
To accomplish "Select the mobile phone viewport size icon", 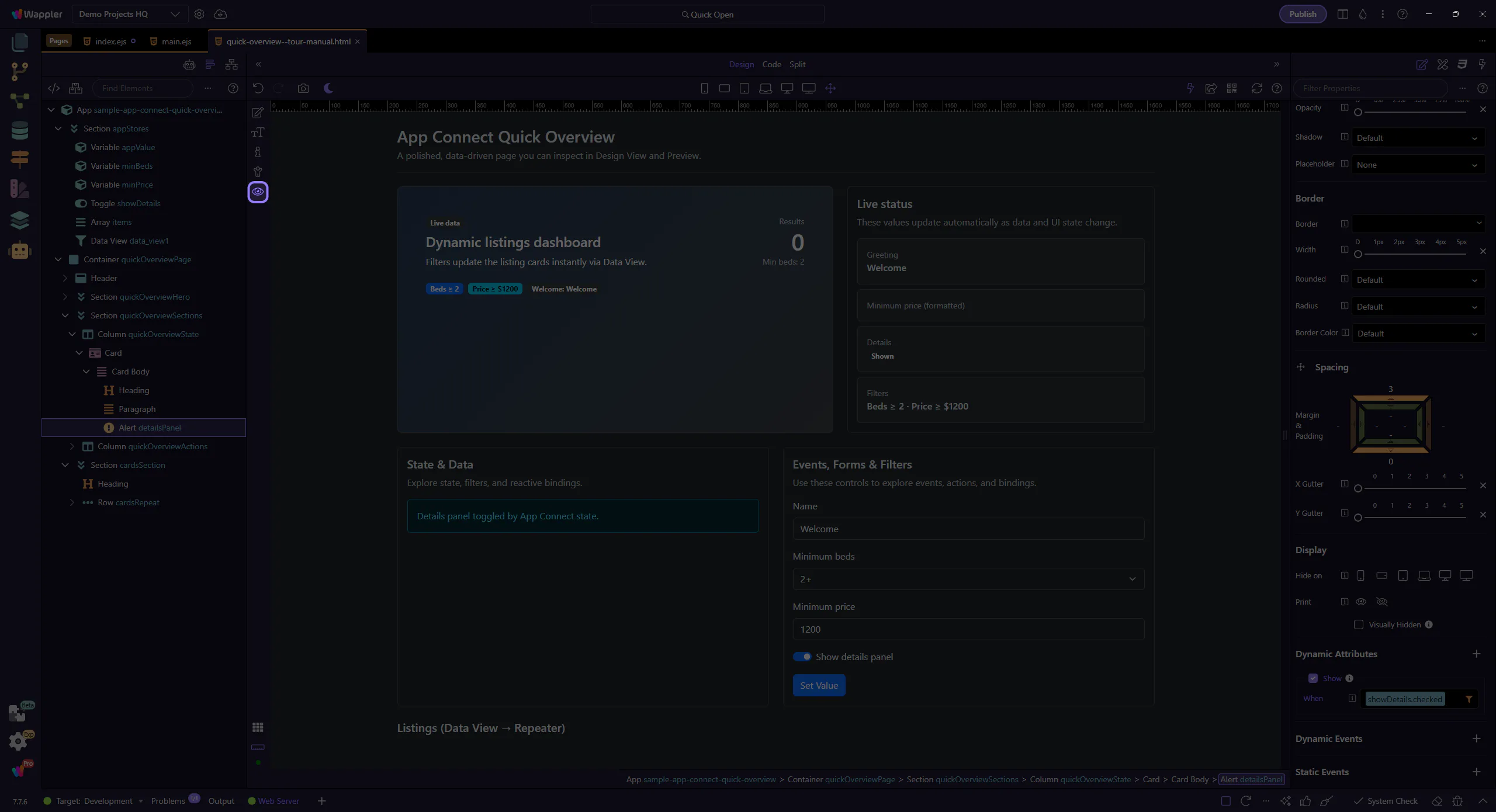I will (x=704, y=88).
